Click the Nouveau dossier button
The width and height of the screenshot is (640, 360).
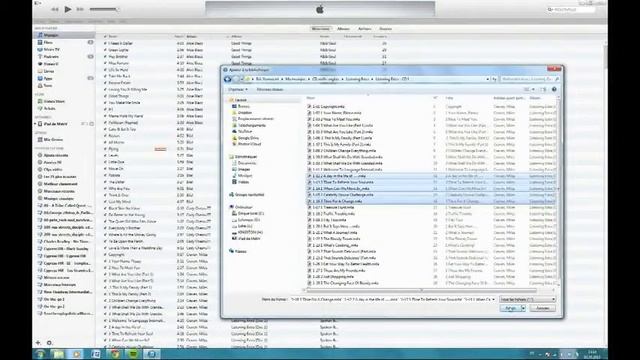pyautogui.click(x=270, y=89)
